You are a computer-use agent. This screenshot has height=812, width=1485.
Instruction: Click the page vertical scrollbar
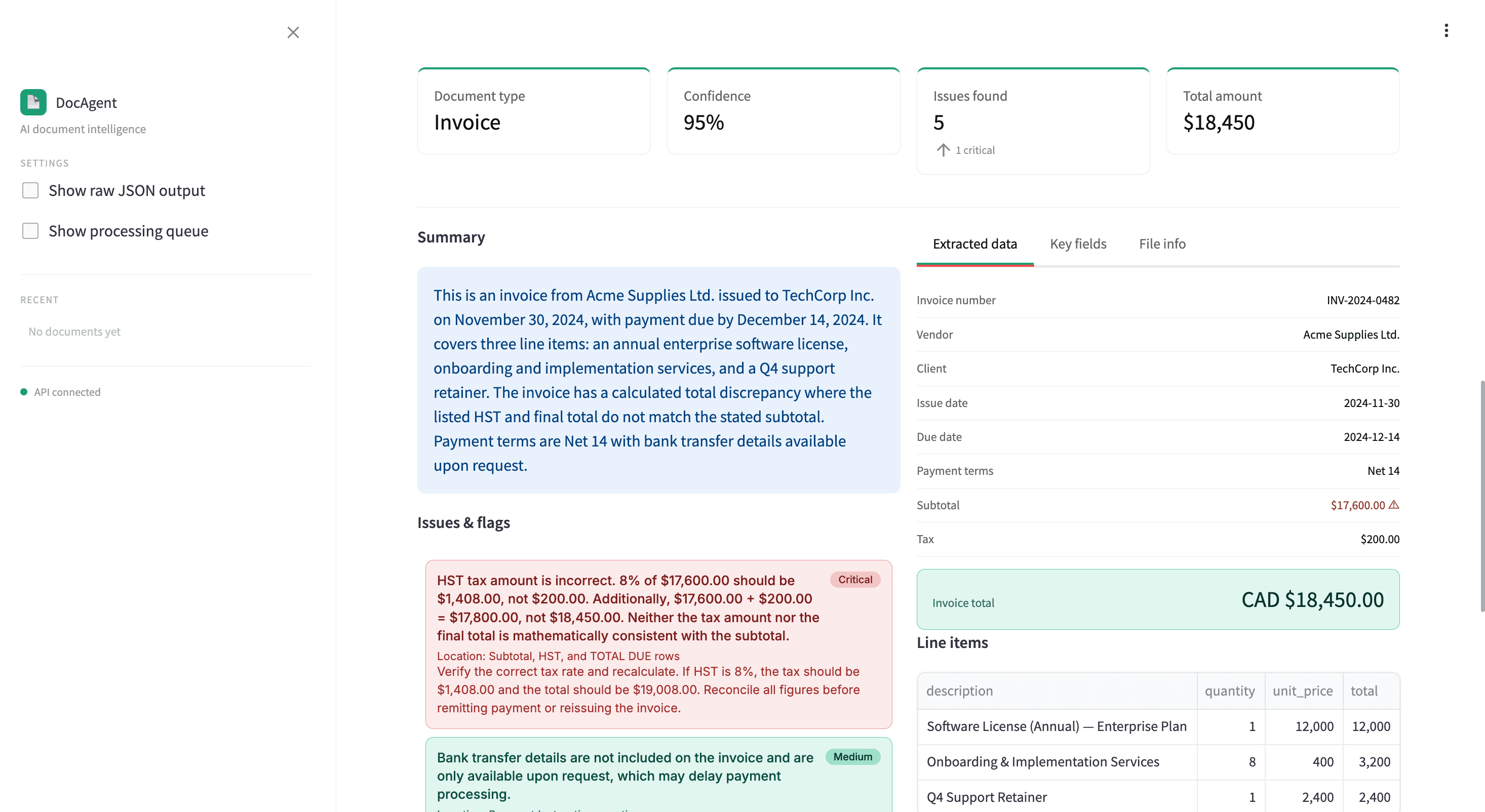1481,496
